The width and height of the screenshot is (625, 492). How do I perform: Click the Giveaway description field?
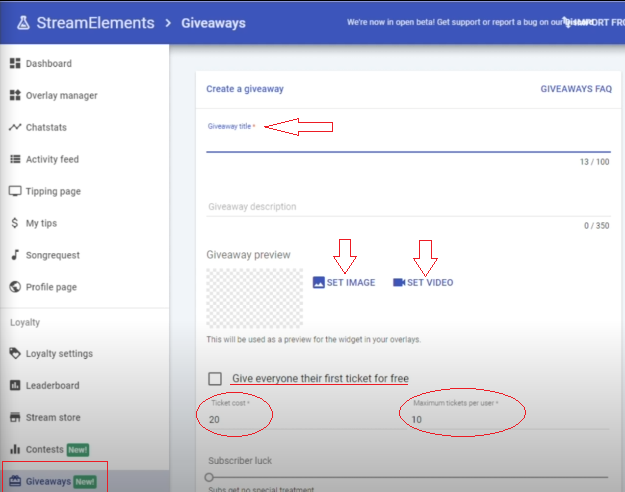[x=408, y=207]
